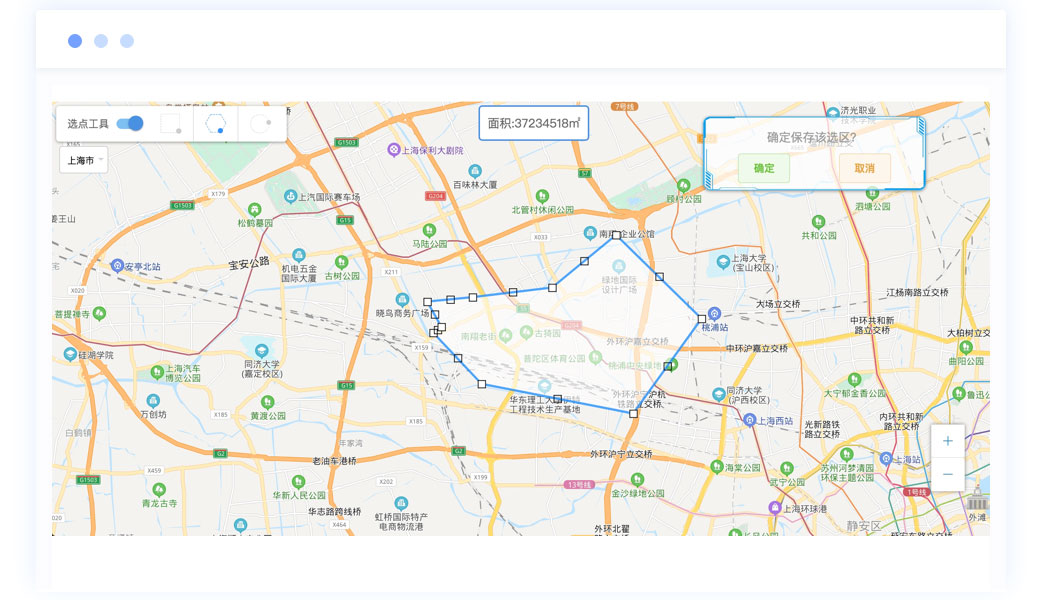Select the 安亭北站 station marker
This screenshot has height=600, width=1040.
point(117,266)
